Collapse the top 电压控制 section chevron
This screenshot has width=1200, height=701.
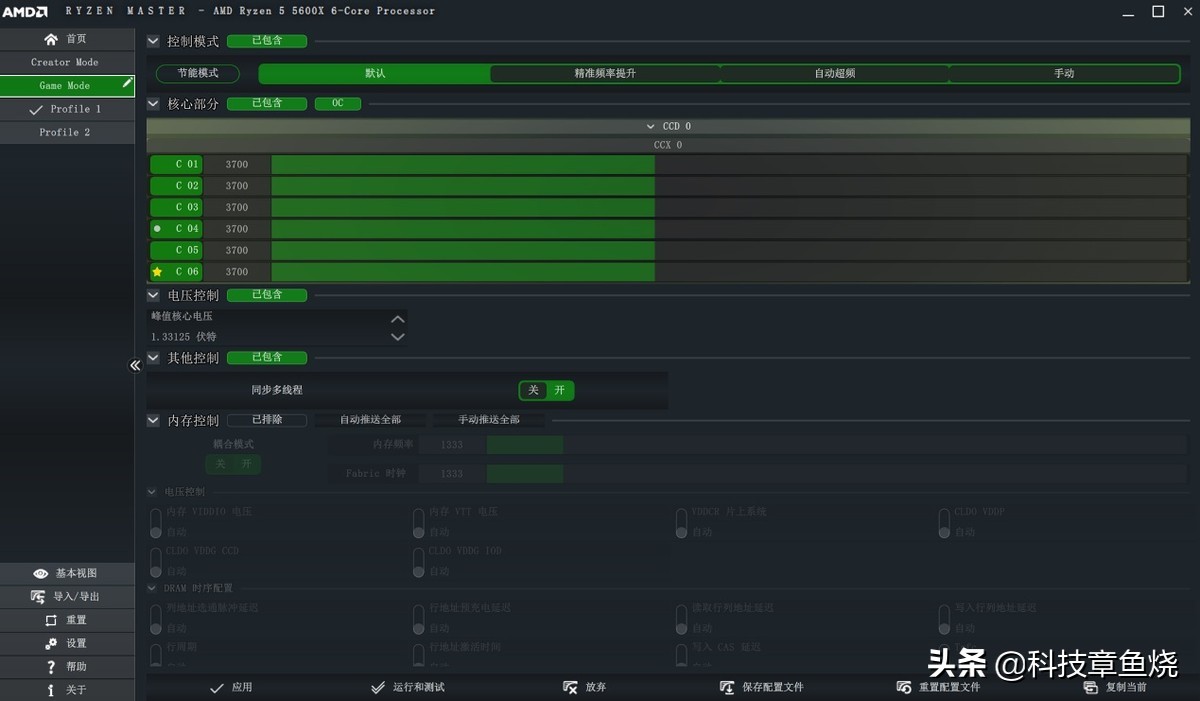(153, 296)
